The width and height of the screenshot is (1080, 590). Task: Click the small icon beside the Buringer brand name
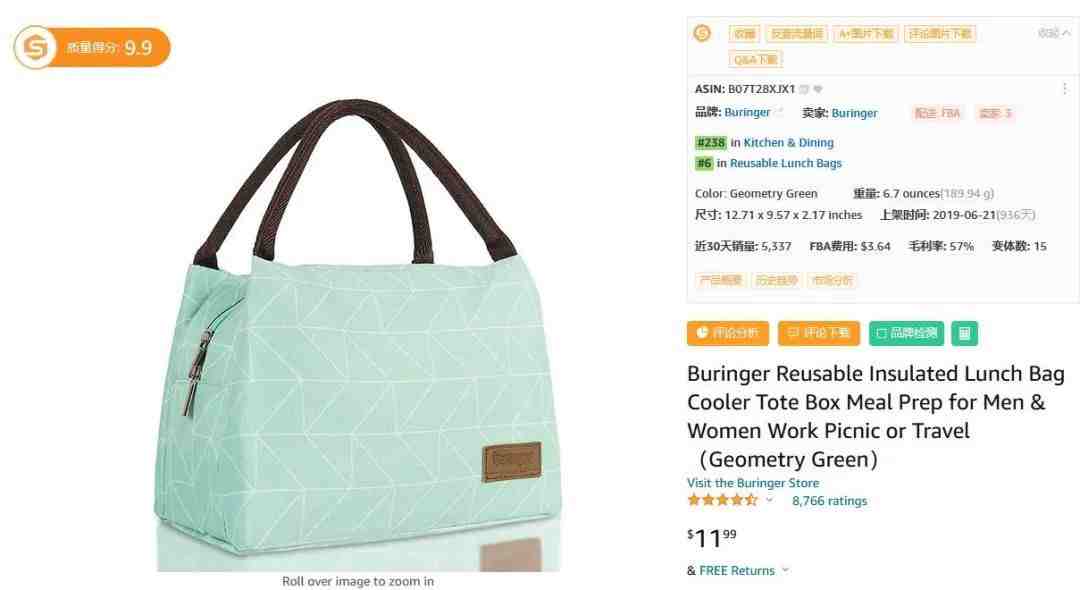(779, 112)
